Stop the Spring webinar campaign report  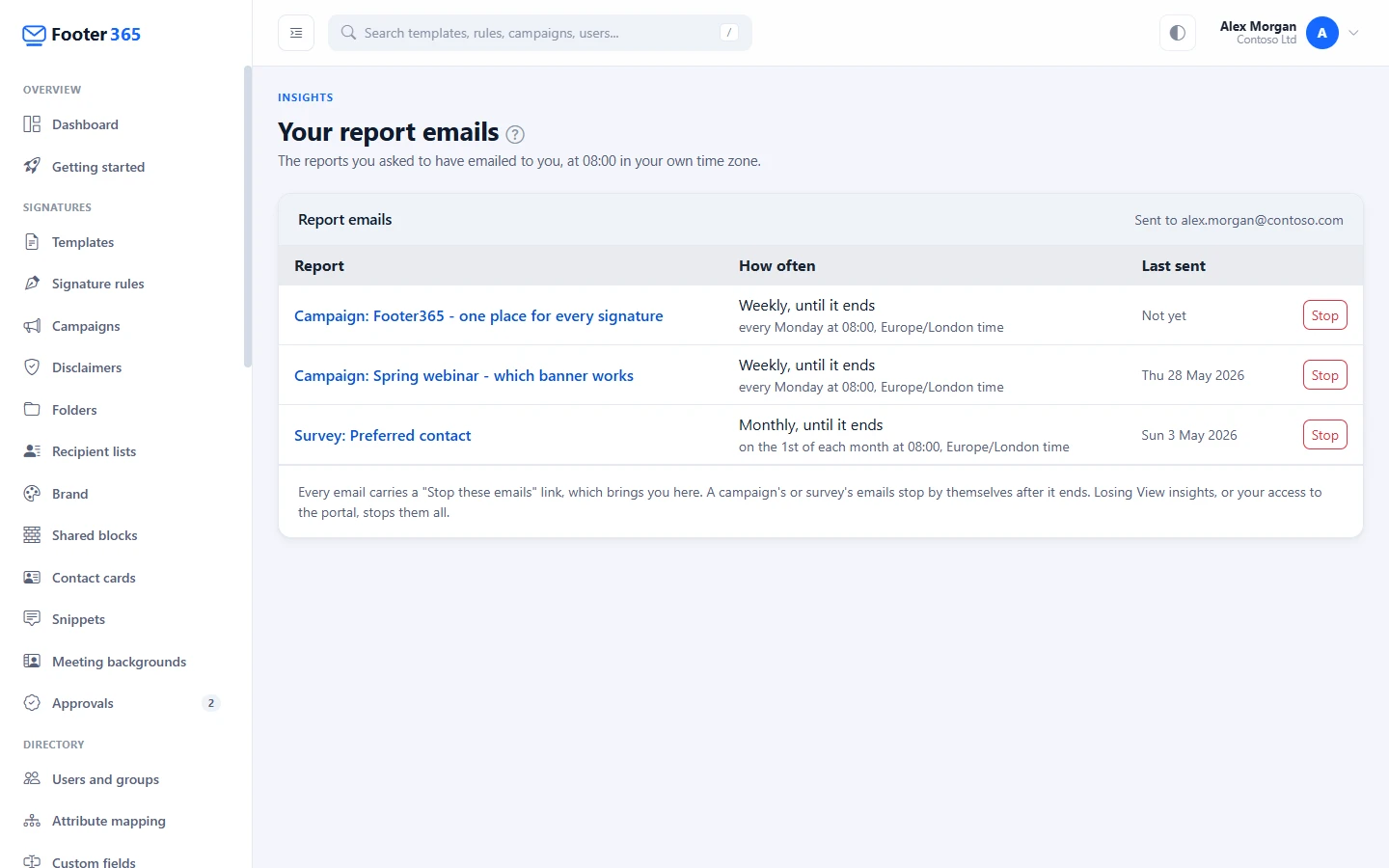[1324, 375]
